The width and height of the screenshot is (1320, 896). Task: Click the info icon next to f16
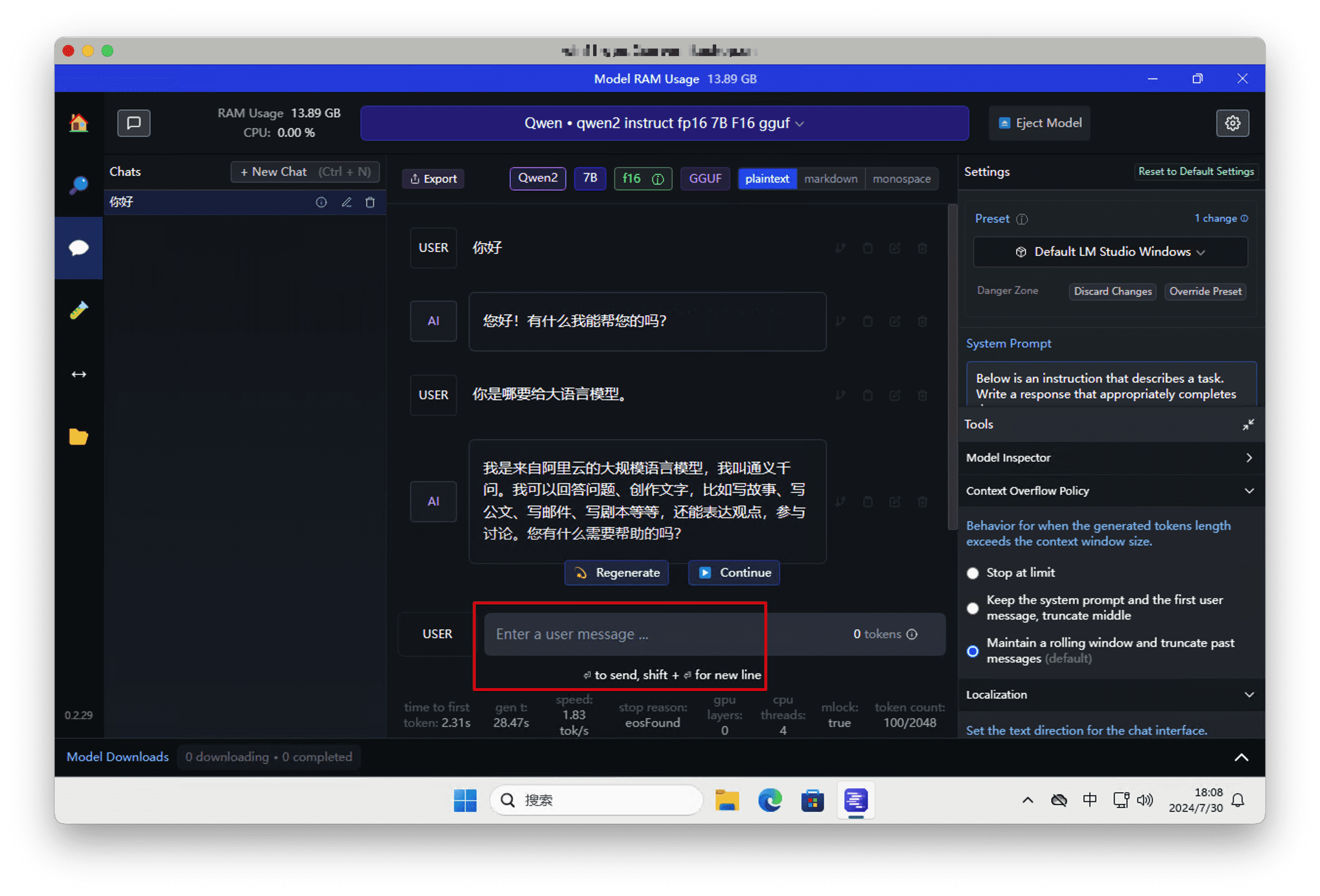tap(657, 180)
